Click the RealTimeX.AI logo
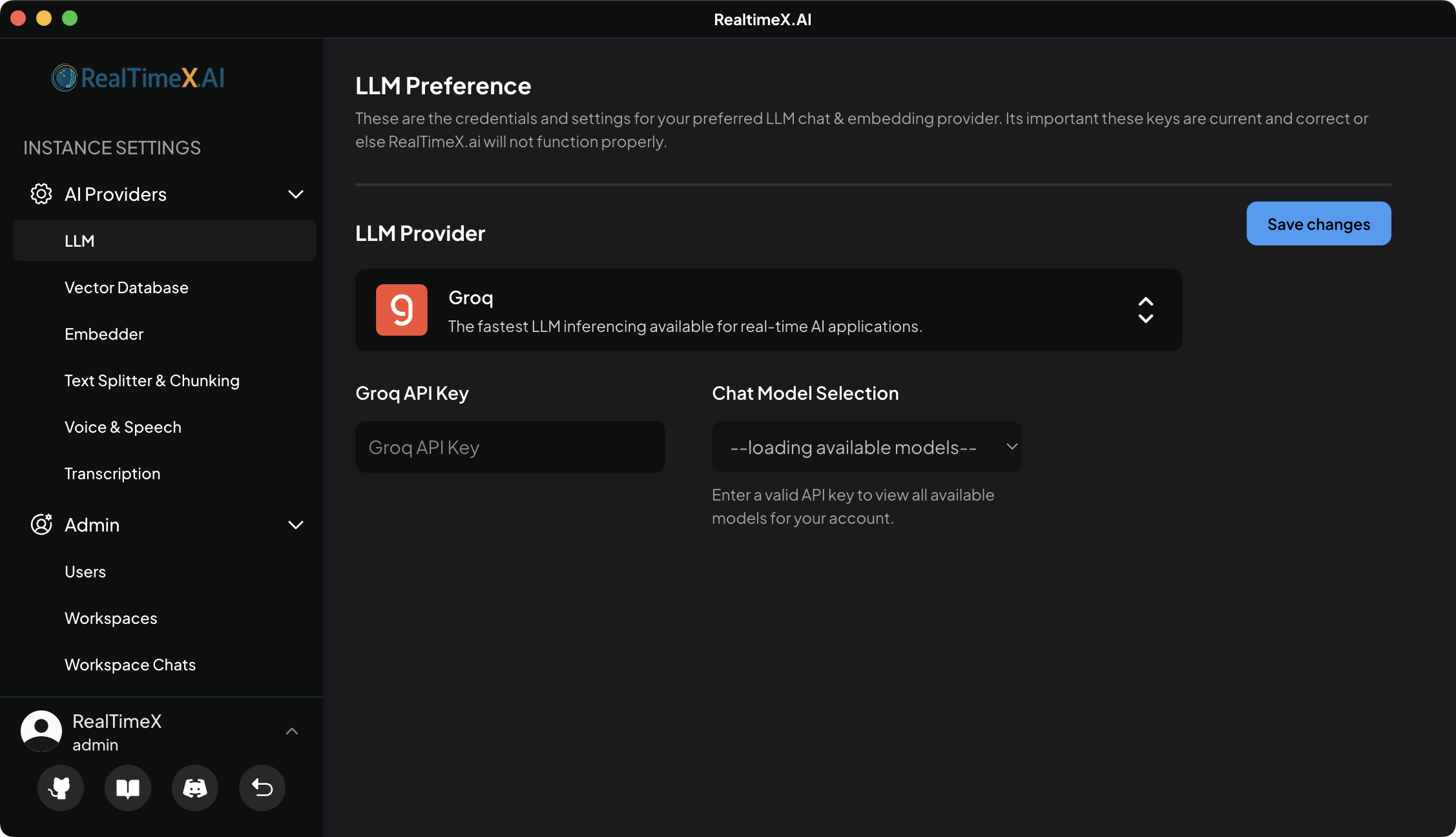This screenshot has width=1456, height=837. (138, 77)
